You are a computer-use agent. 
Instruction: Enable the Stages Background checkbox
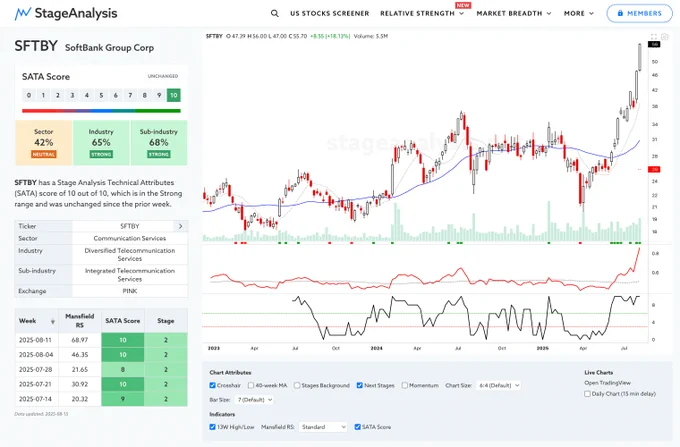[297, 385]
